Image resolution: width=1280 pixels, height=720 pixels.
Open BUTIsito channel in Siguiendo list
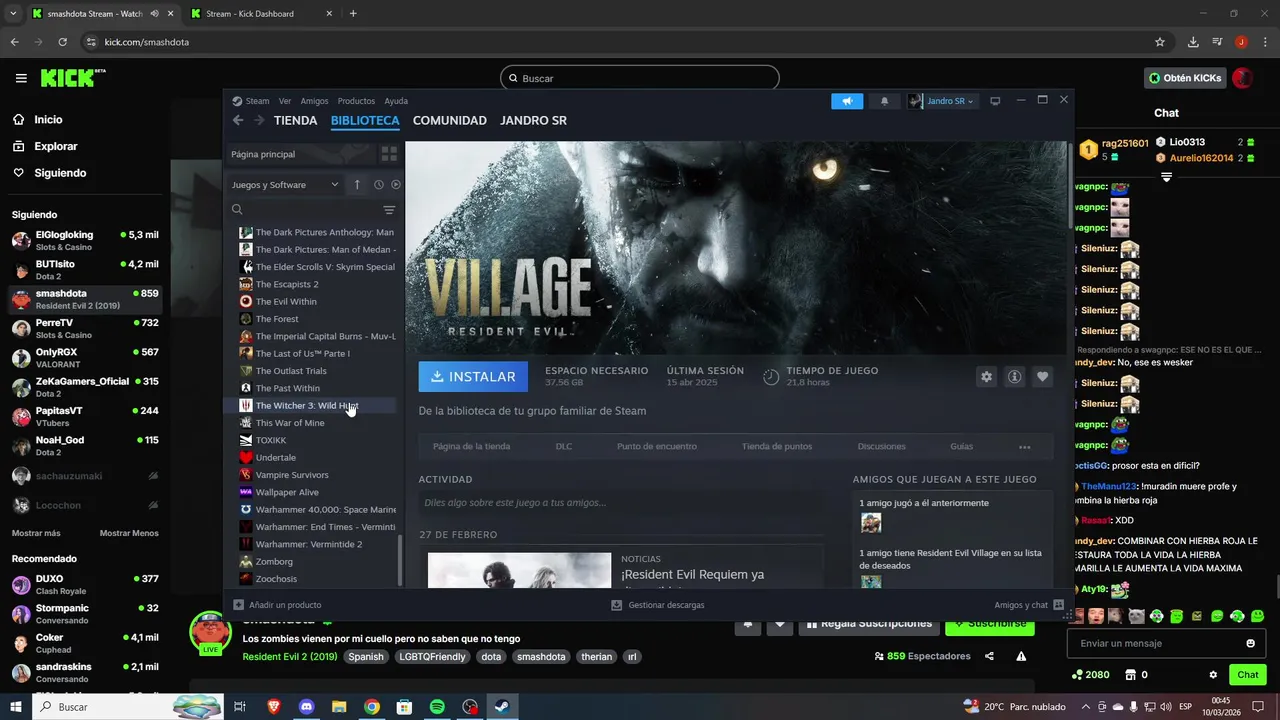tap(85, 270)
